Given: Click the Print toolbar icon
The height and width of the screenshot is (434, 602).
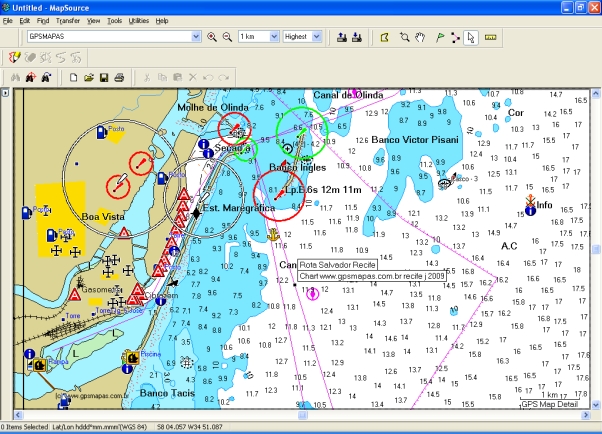Looking at the screenshot, I should (x=119, y=77).
